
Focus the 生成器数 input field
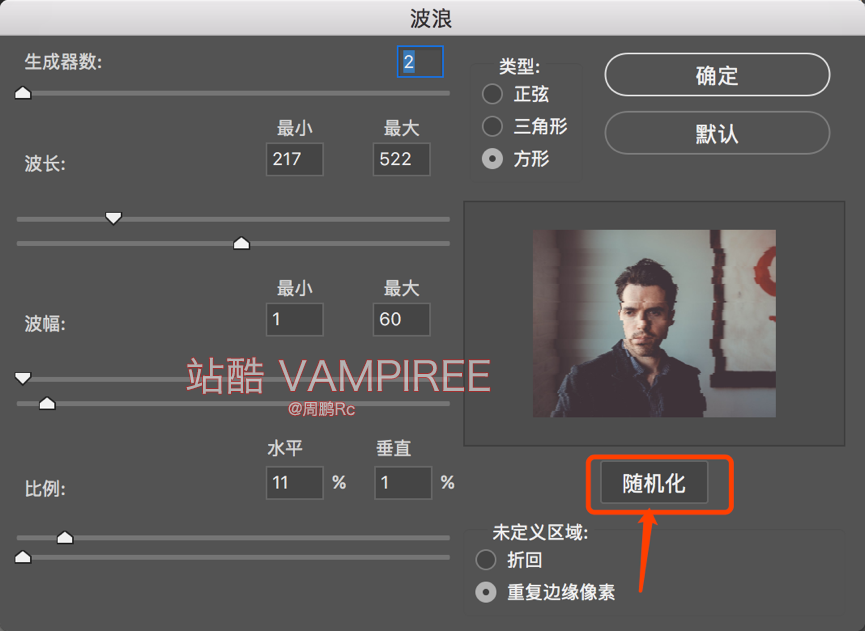(420, 61)
